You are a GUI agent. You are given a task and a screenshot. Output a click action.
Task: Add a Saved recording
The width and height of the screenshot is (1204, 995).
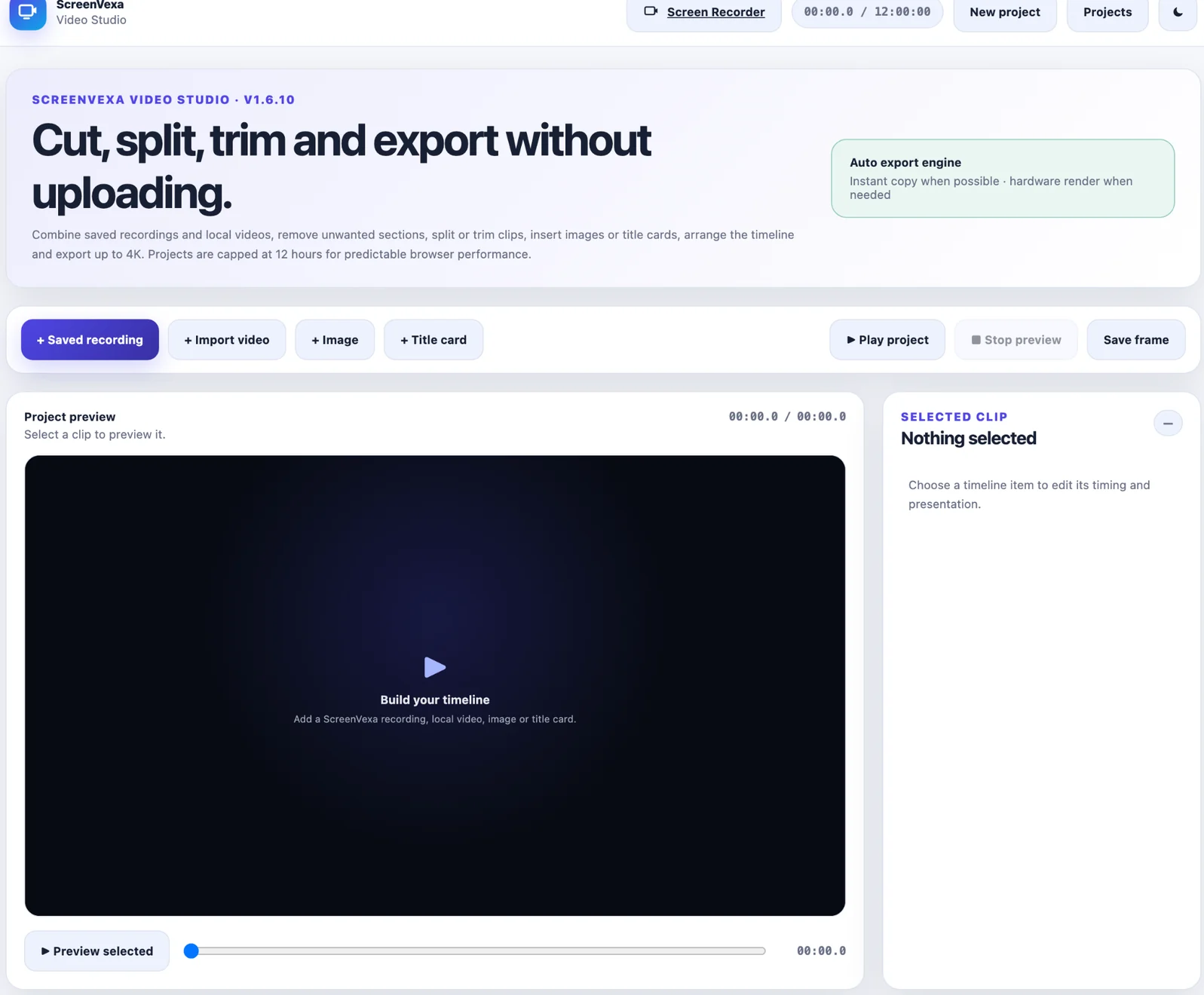pos(90,340)
